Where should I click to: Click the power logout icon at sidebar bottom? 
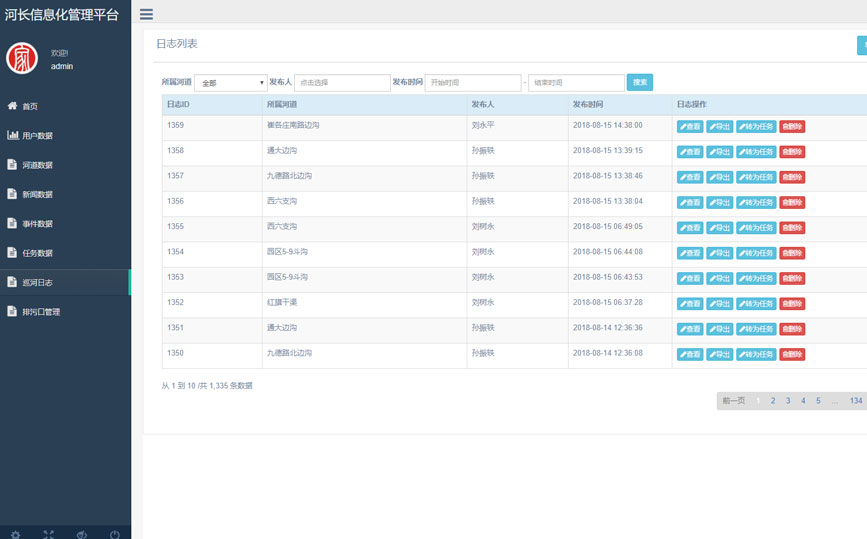click(x=114, y=535)
